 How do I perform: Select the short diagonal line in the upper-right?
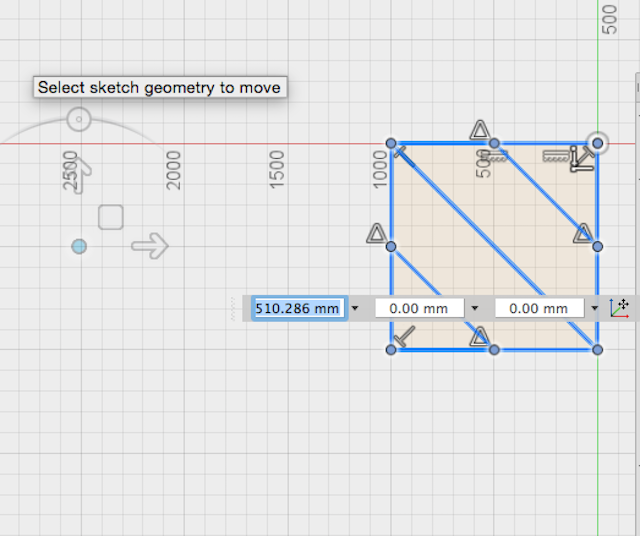546,195
